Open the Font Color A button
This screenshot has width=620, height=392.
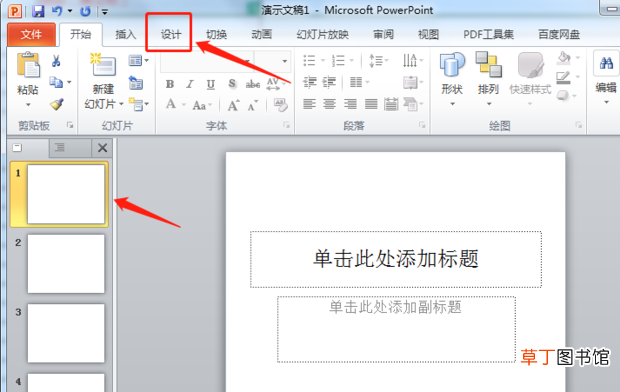[171, 104]
